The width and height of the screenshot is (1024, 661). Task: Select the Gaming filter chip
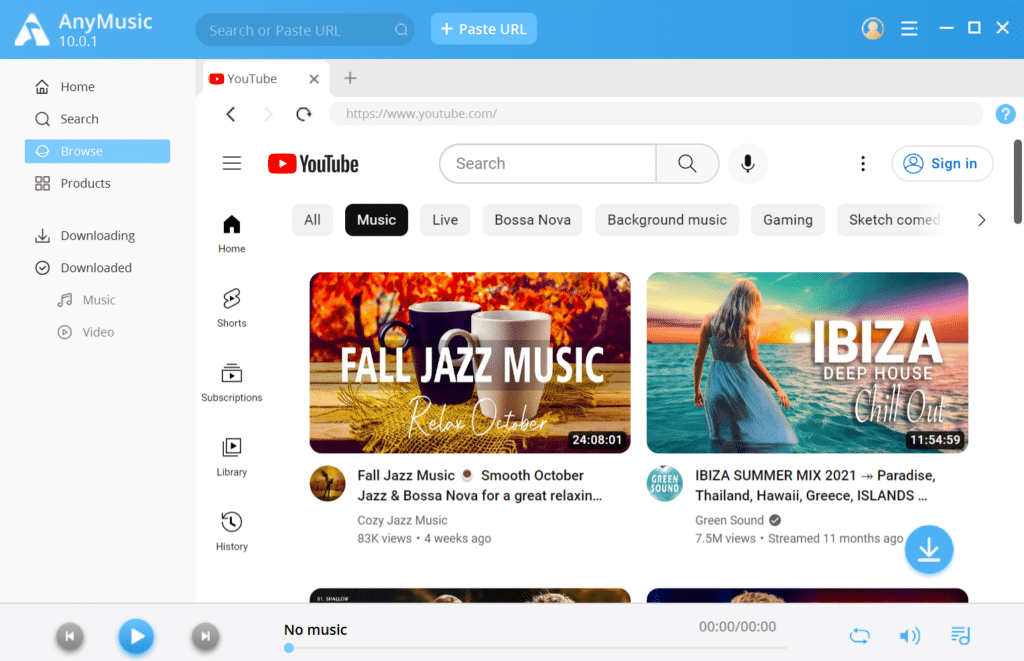(788, 220)
